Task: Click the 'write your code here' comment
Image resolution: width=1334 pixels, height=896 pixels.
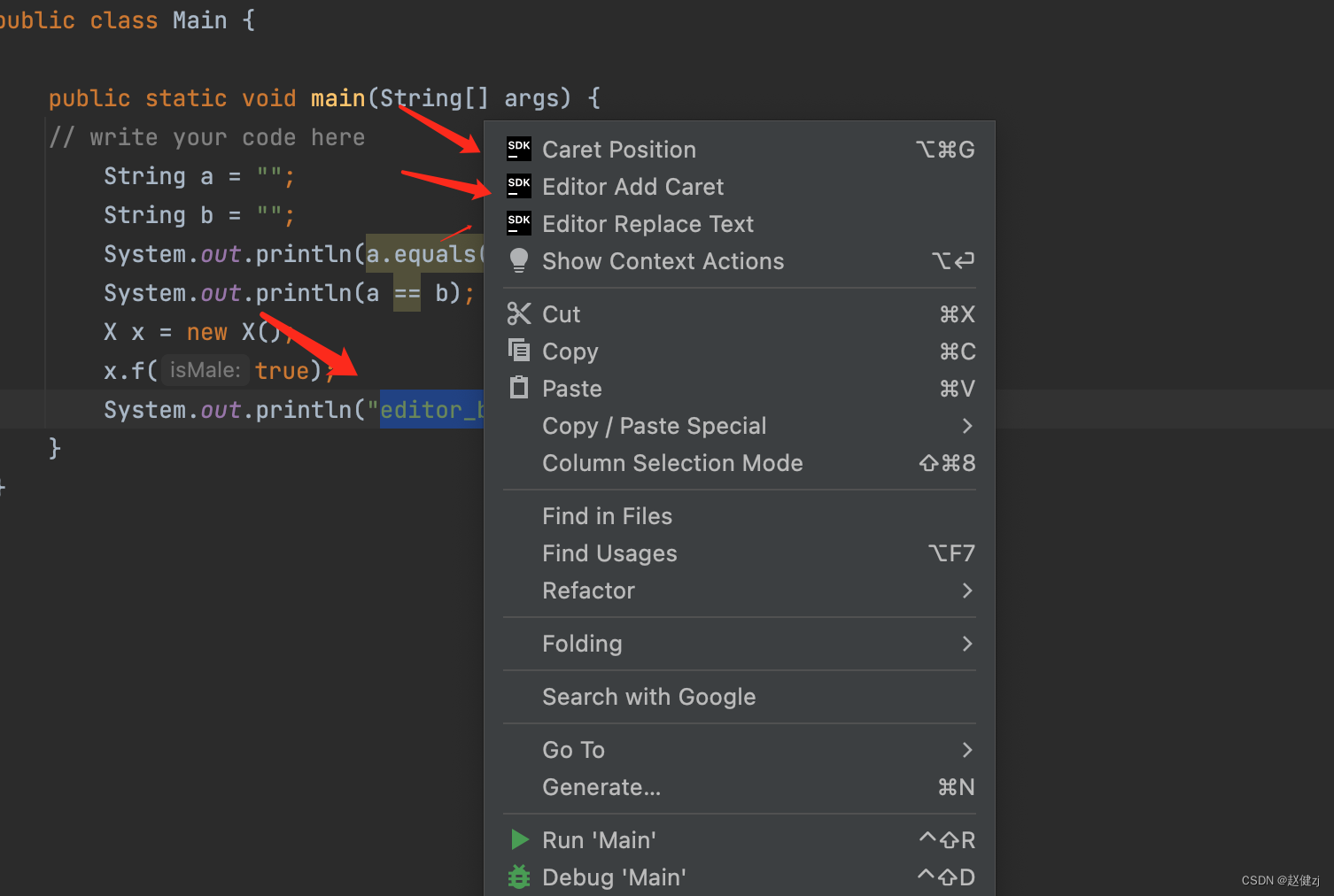Action: coord(207,137)
